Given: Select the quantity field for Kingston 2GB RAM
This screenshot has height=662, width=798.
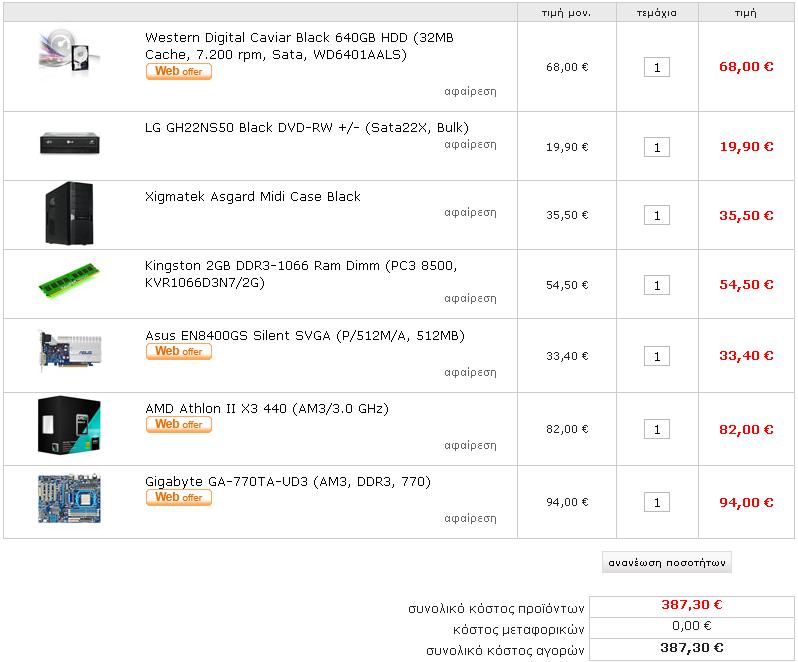Looking at the screenshot, I should point(657,285).
